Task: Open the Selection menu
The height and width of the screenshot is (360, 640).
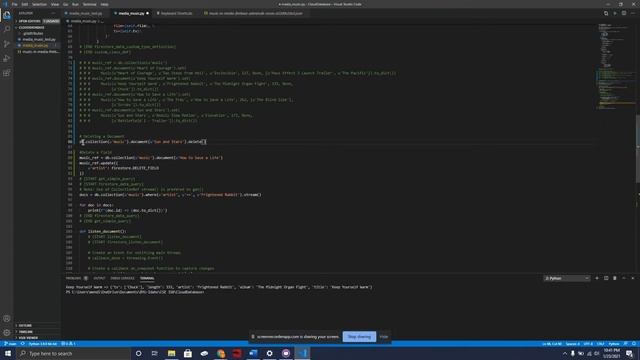Action: [39, 4]
